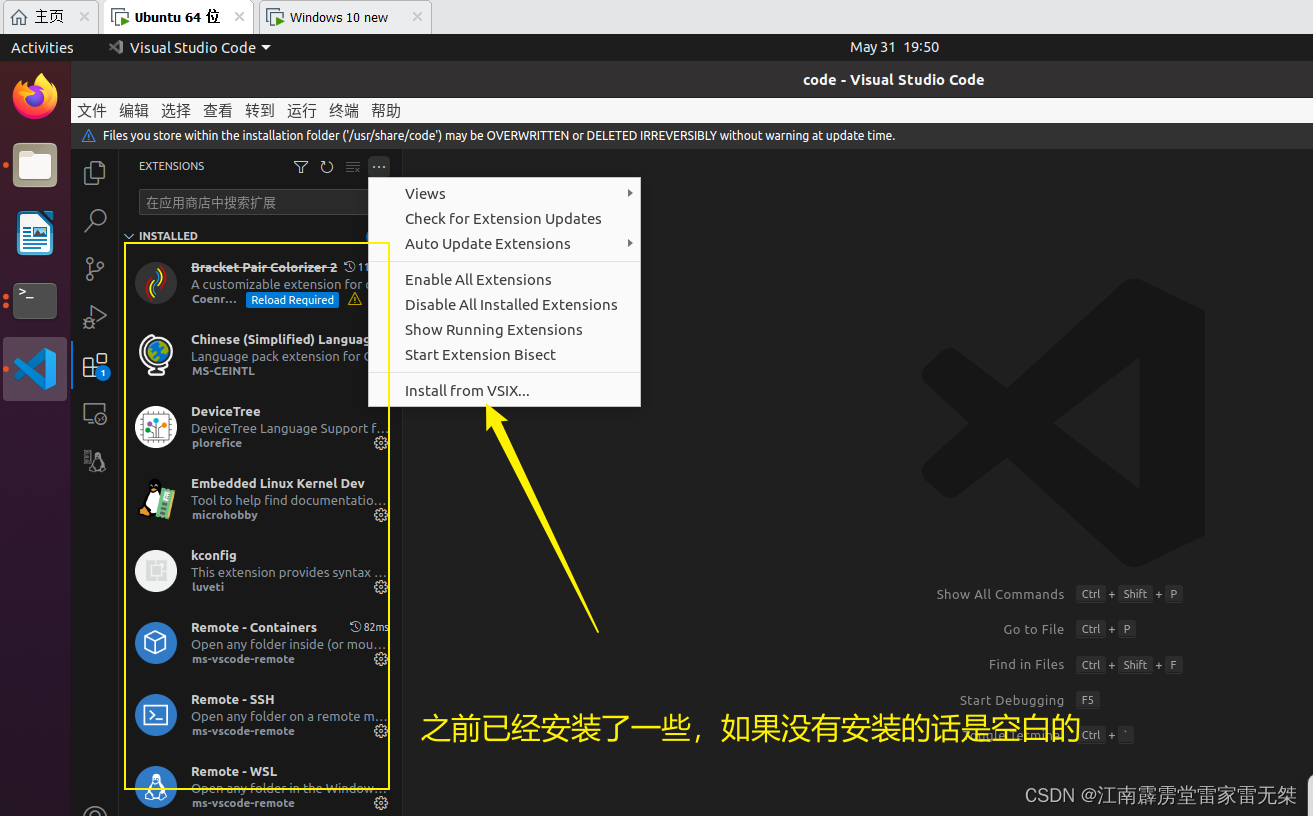1313x816 pixels.
Task: Open the Explorer view in activity bar
Action: [95, 173]
